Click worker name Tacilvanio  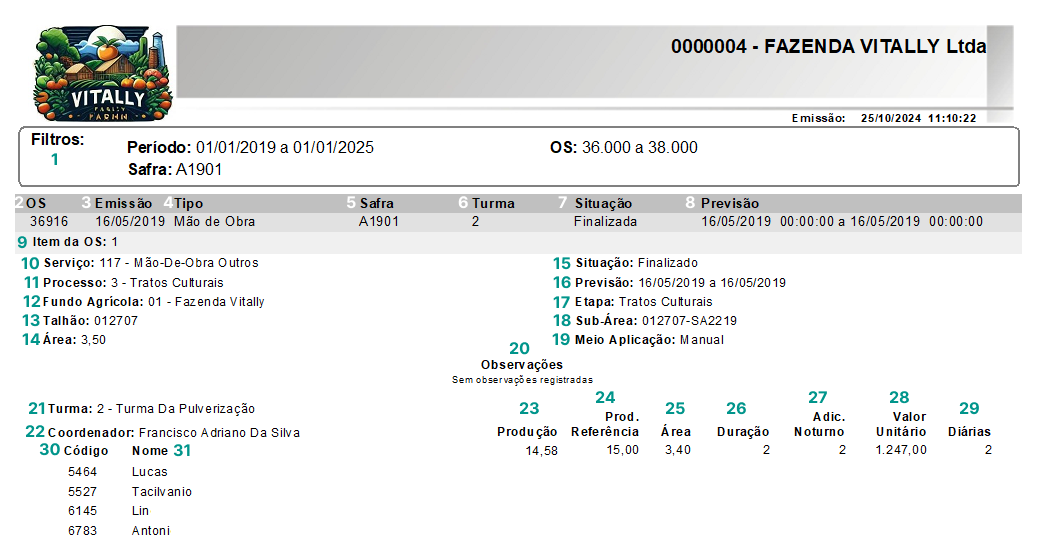coord(162,492)
